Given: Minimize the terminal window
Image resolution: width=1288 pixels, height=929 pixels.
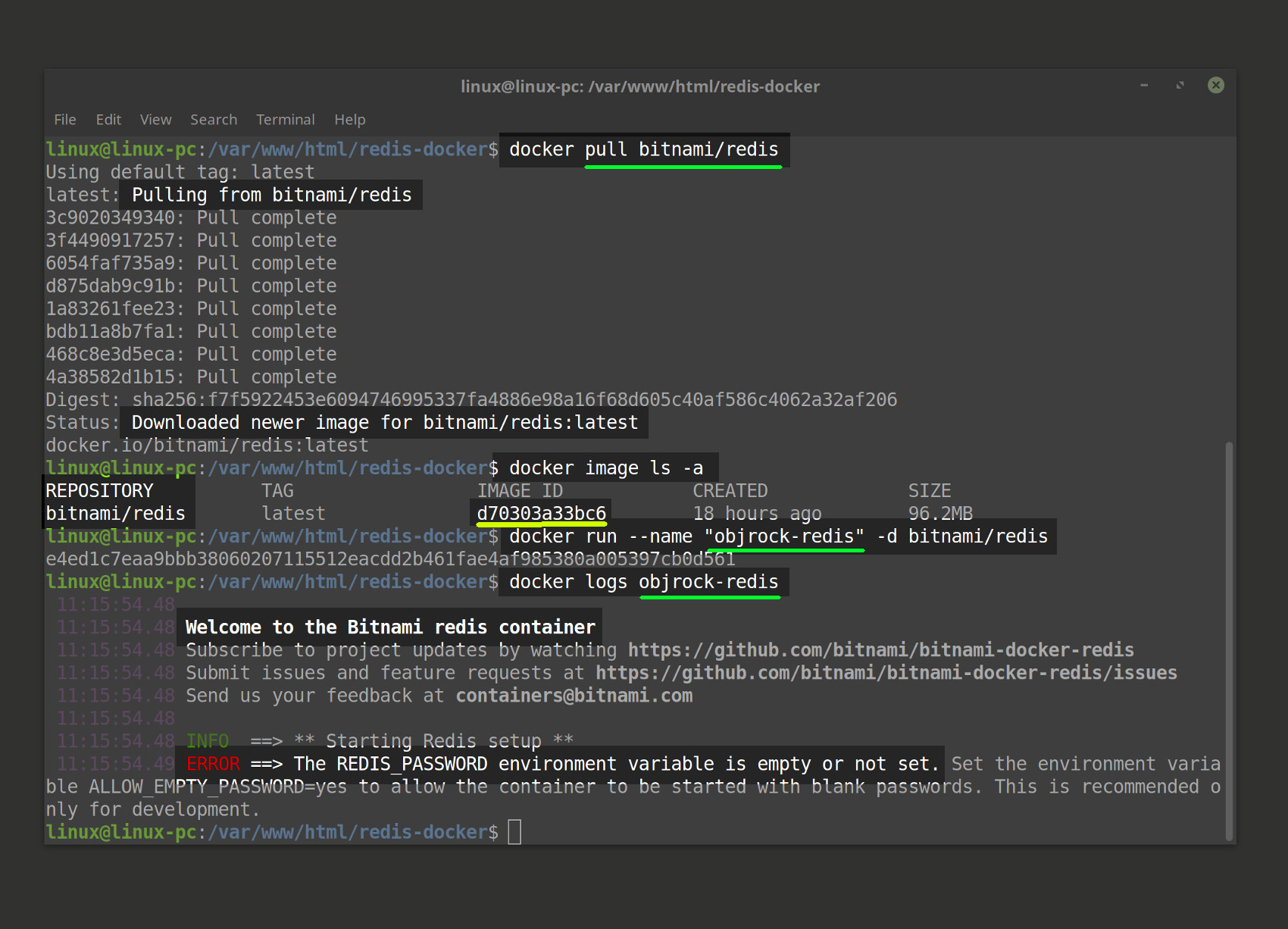Looking at the screenshot, I should pyautogui.click(x=1144, y=86).
